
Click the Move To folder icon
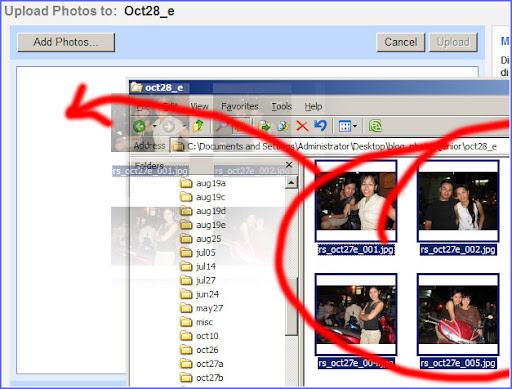pos(264,126)
